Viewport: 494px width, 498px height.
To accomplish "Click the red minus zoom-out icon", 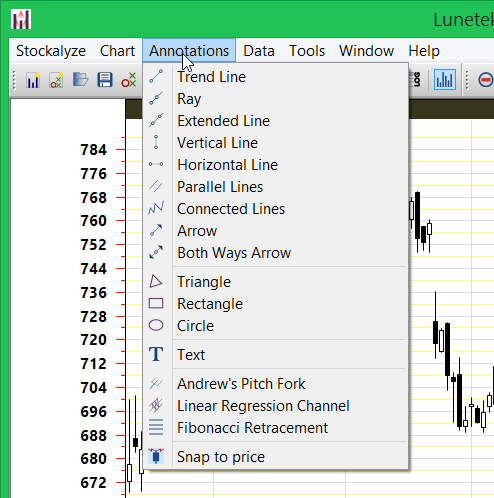I will click(x=486, y=80).
